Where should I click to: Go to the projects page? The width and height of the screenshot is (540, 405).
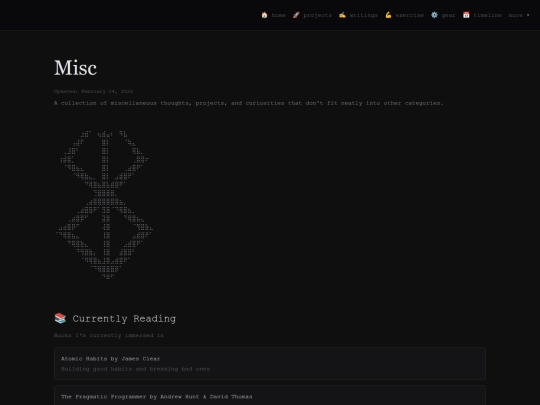[317, 15]
